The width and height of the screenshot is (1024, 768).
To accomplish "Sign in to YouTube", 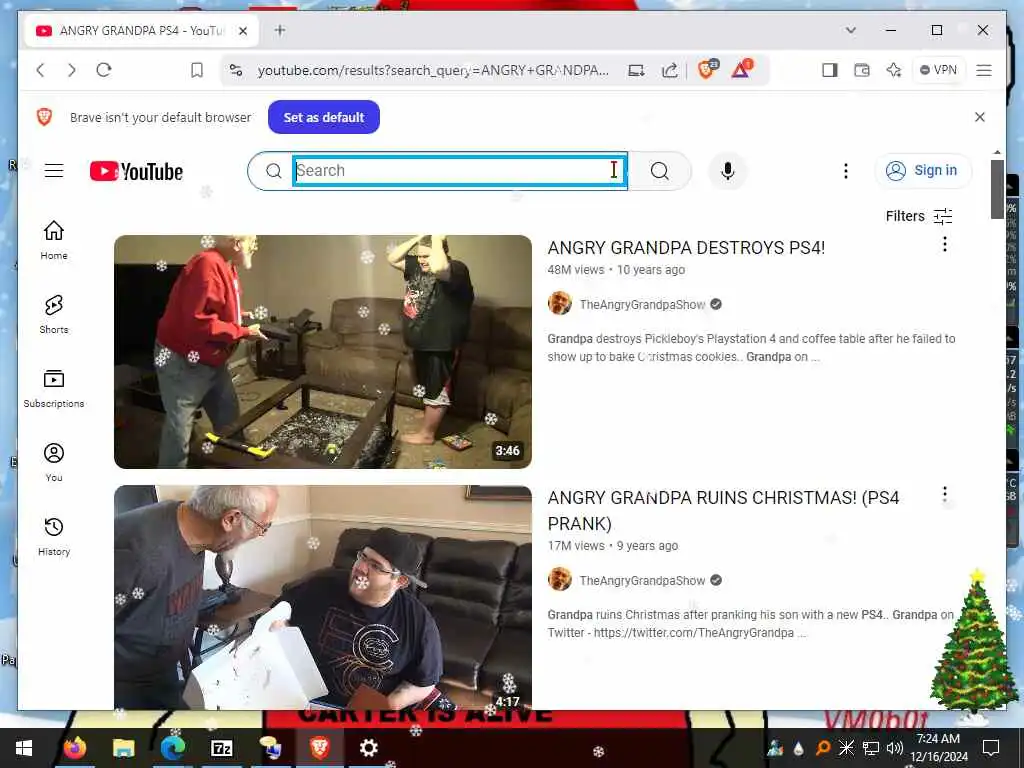I will pyautogui.click(x=923, y=170).
